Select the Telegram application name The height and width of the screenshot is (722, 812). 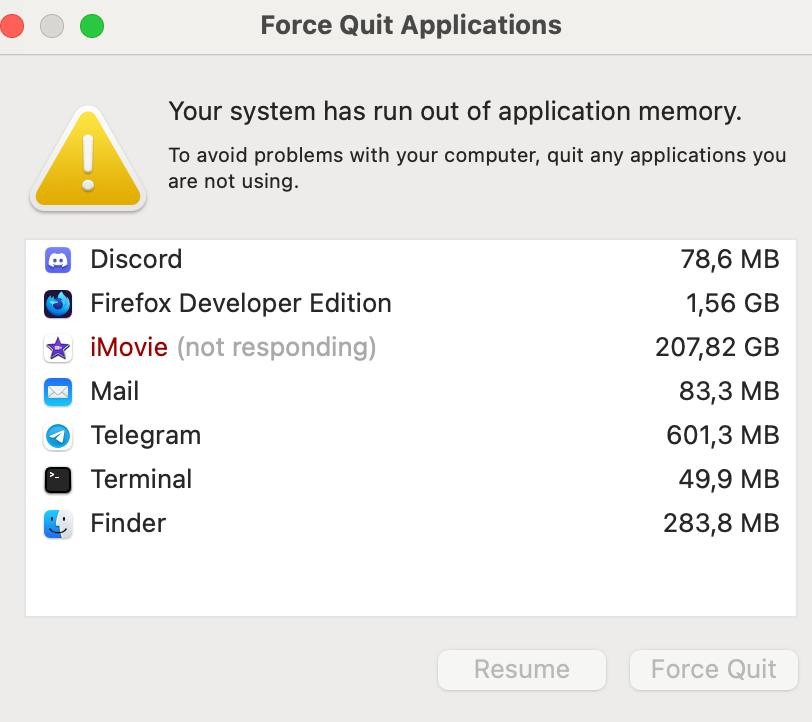(146, 436)
